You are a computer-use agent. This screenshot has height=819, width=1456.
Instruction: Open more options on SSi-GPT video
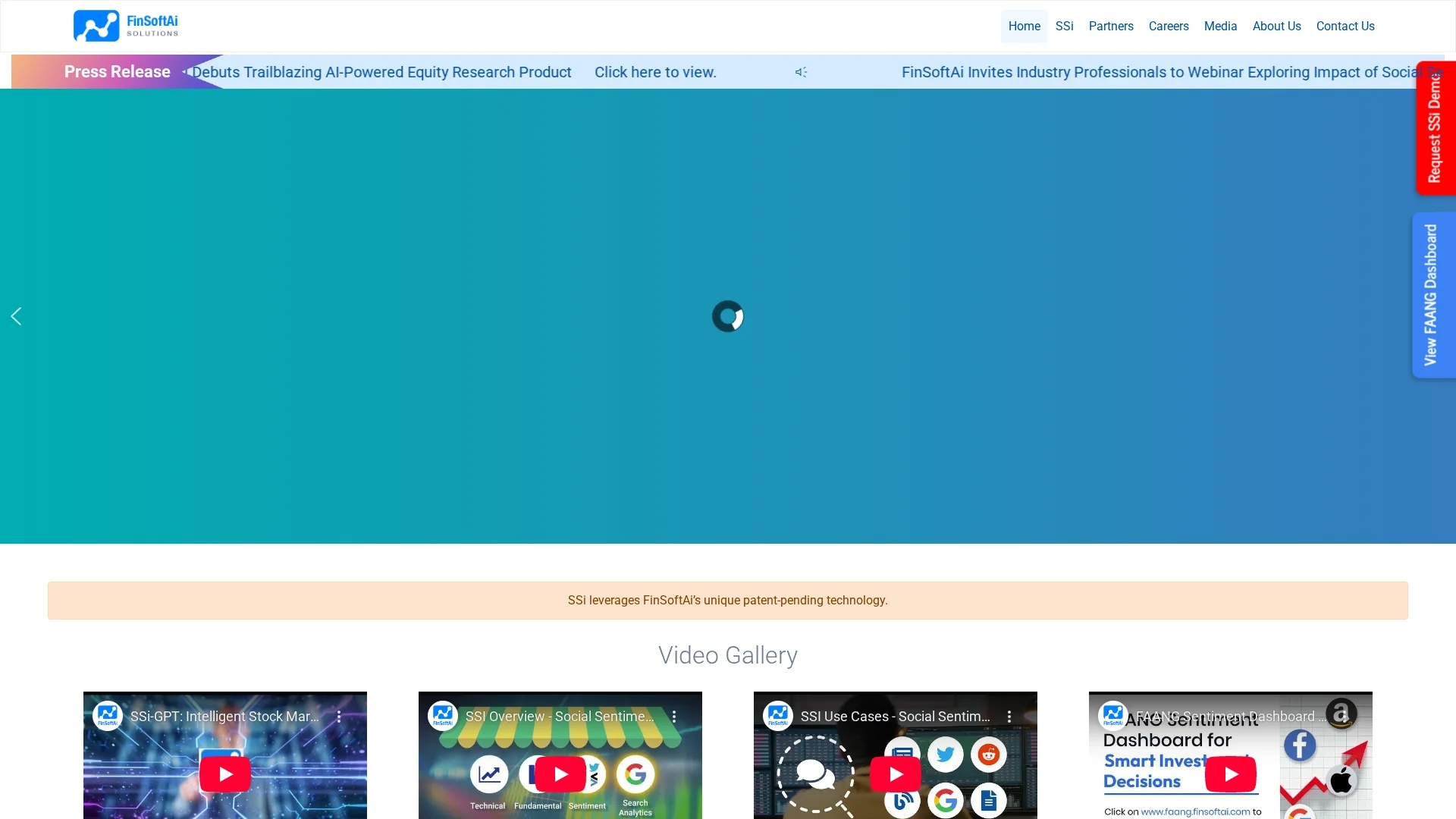[339, 717]
